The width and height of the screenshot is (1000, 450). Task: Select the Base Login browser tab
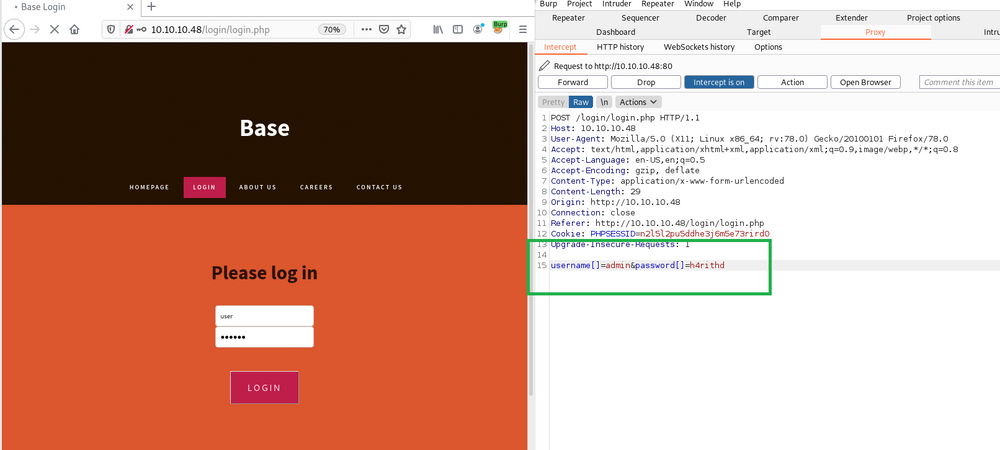tap(70, 7)
